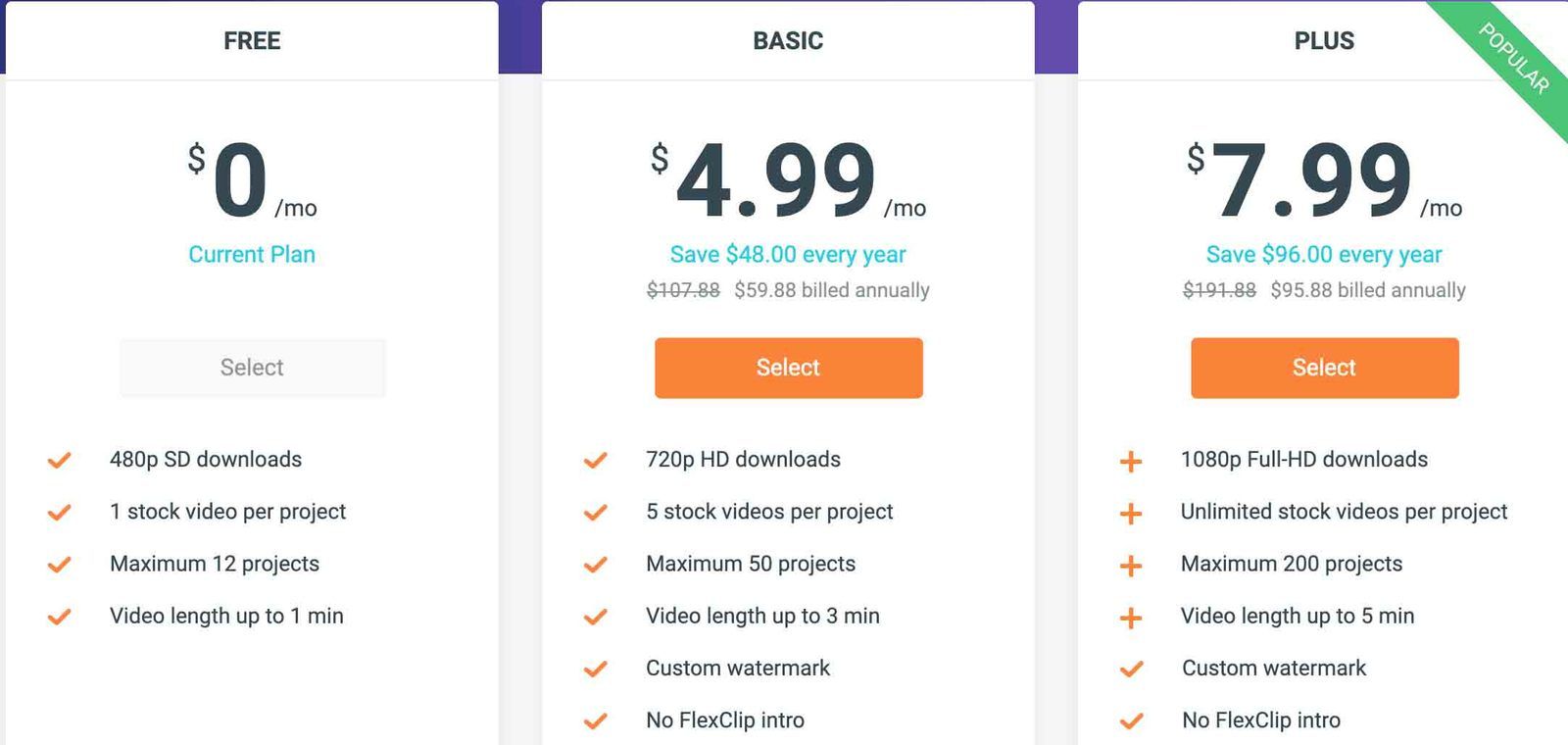Click plus icon next to Maximum 200 projects
Image resolution: width=1568 pixels, height=745 pixels.
point(1131,566)
